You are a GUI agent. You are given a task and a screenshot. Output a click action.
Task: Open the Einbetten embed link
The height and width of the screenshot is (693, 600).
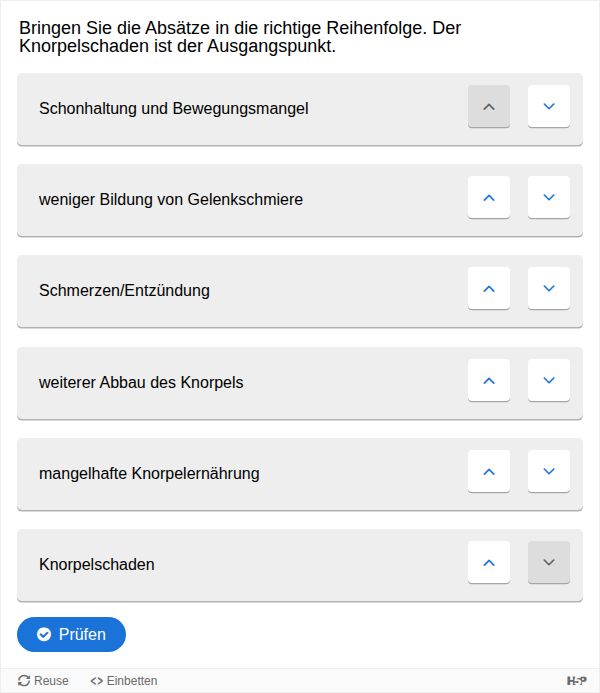click(x=124, y=681)
